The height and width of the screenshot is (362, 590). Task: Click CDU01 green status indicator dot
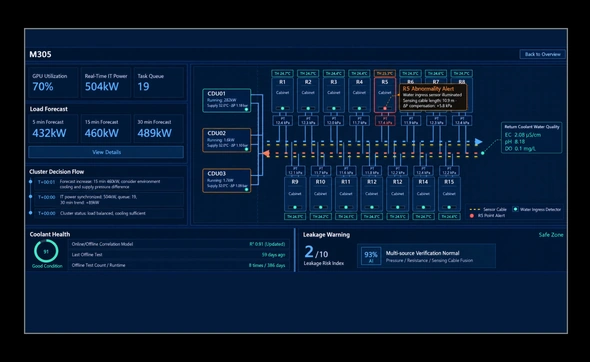point(246,109)
